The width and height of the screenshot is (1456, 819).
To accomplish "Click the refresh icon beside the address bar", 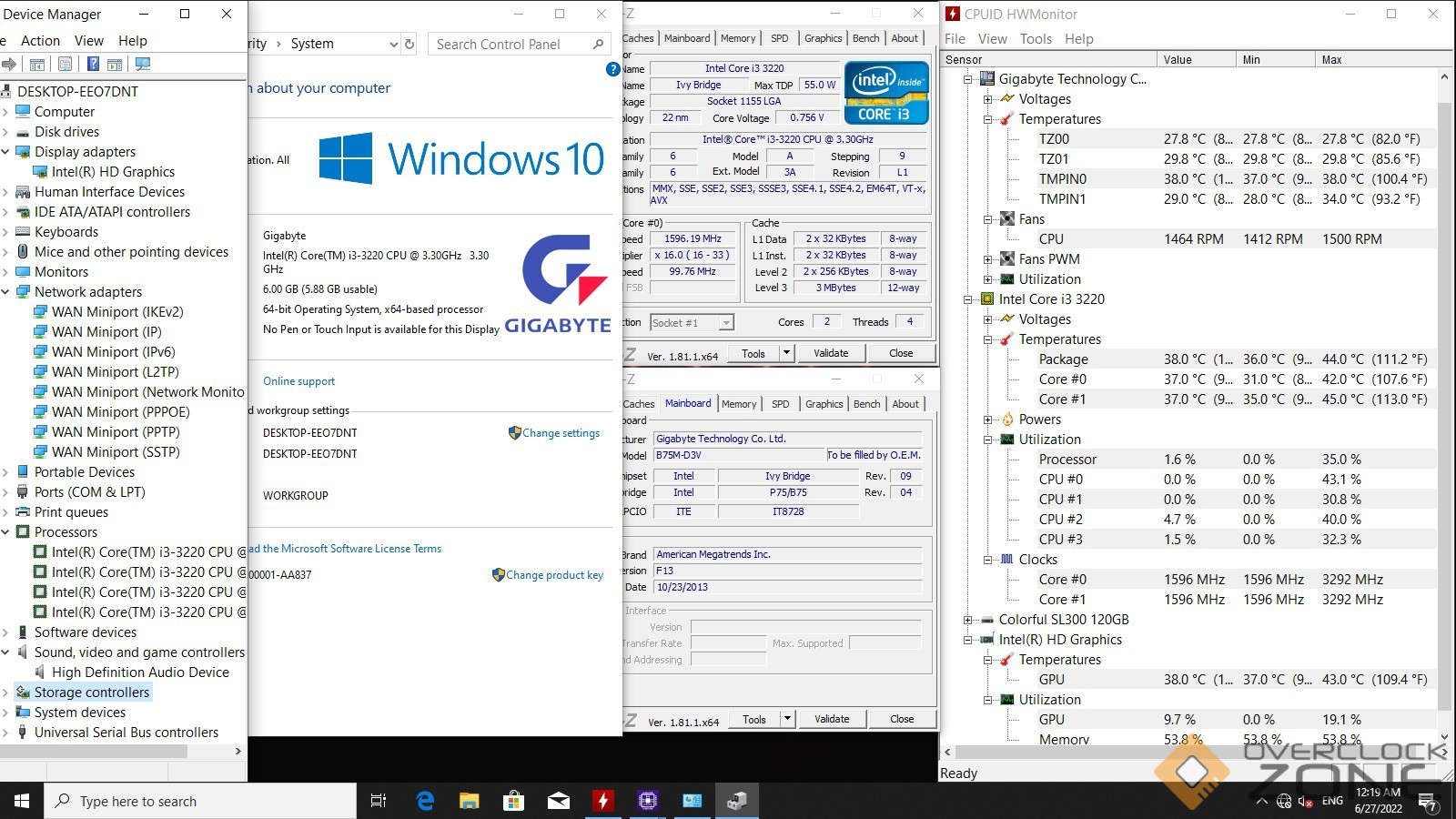I will (x=409, y=44).
